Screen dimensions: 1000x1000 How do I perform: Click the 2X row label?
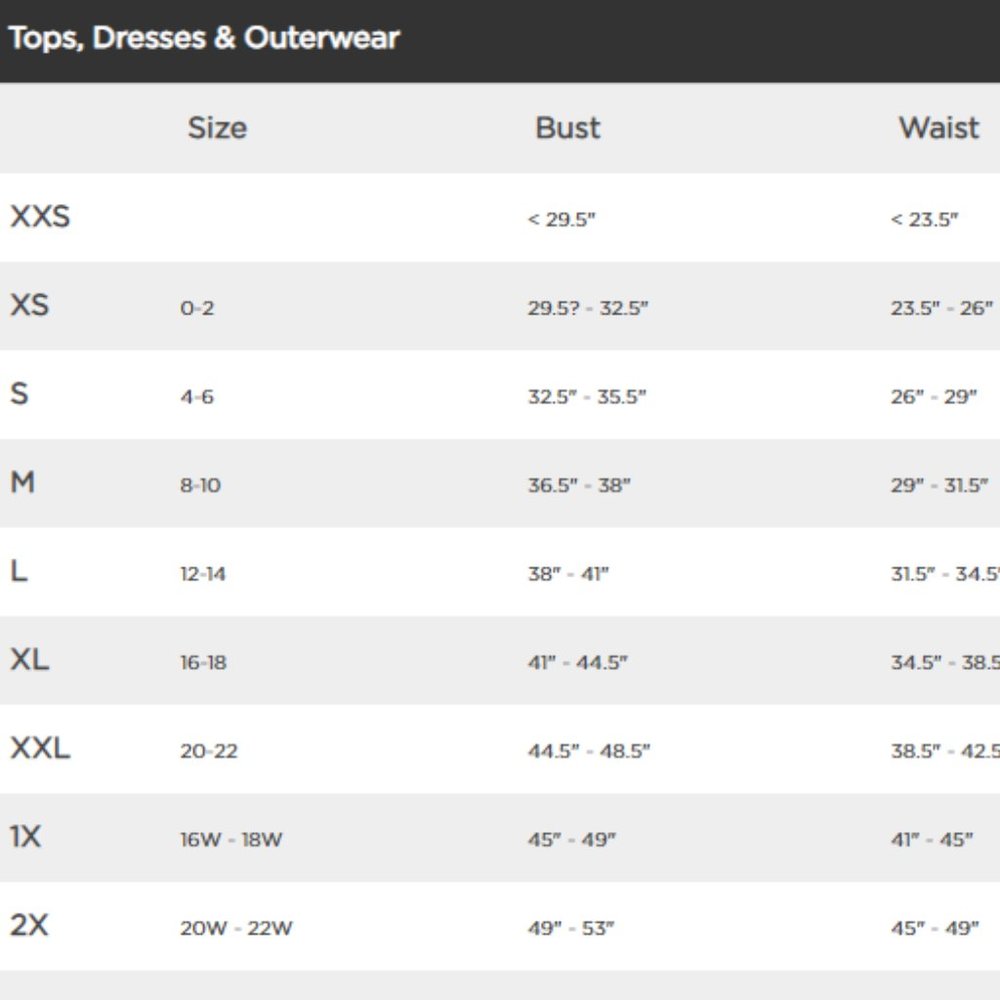pos(29,925)
